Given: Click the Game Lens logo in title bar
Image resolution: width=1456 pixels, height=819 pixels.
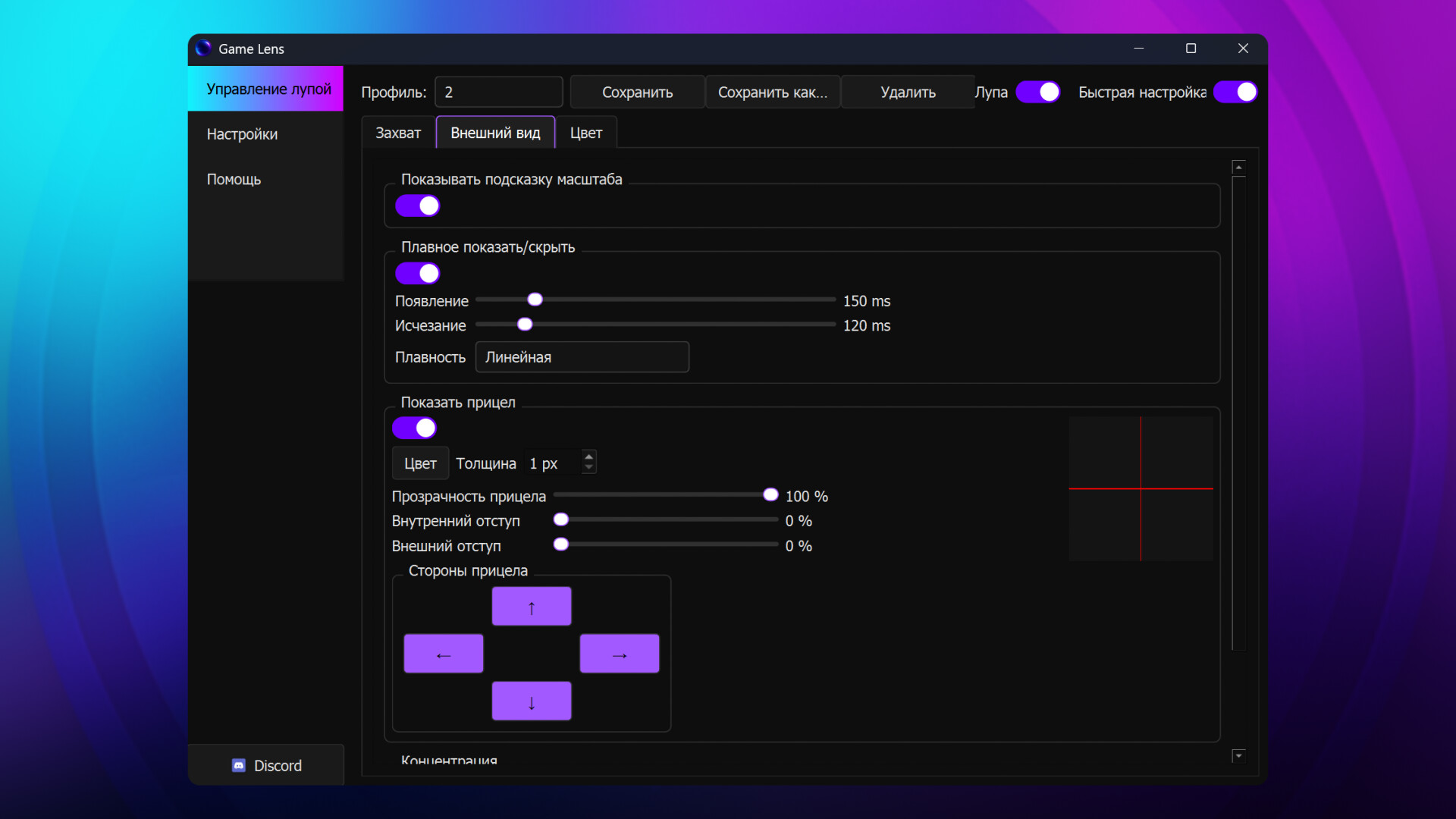Looking at the screenshot, I should coord(202,49).
